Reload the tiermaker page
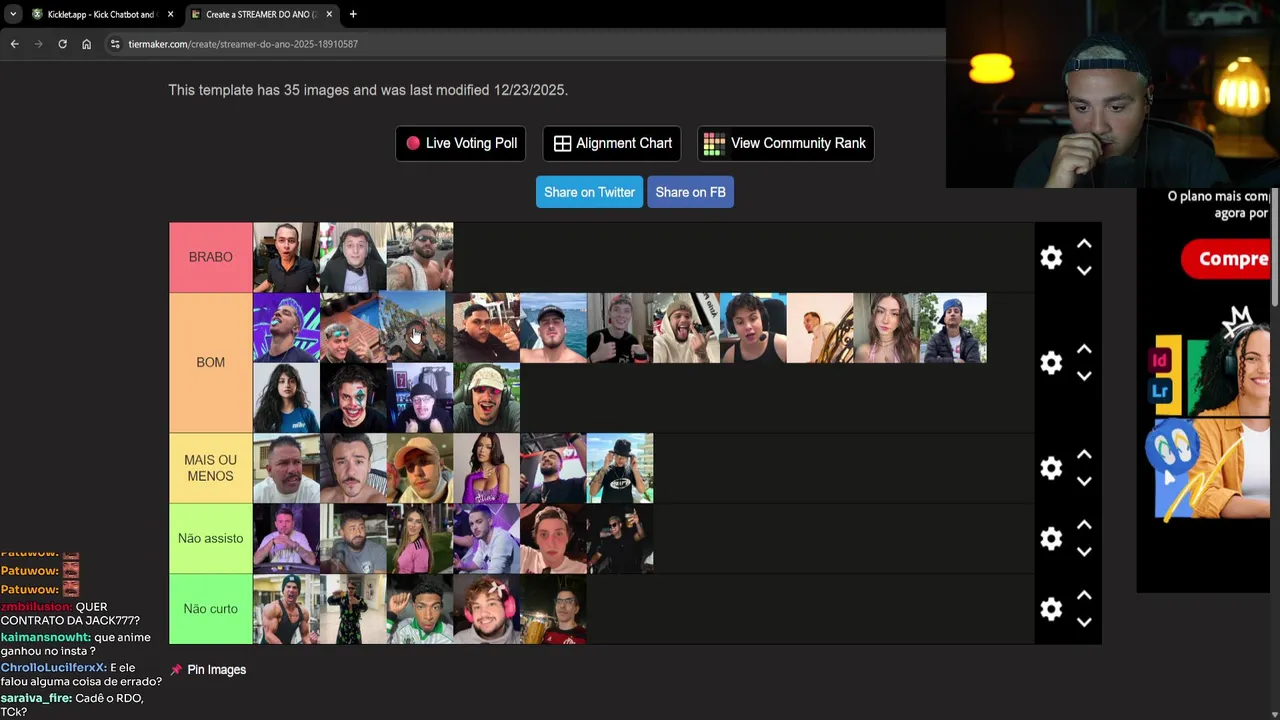The image size is (1280, 720). (x=62, y=44)
